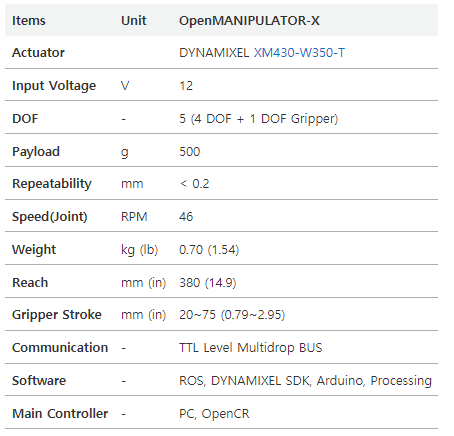Click the payload value 500

(189, 152)
